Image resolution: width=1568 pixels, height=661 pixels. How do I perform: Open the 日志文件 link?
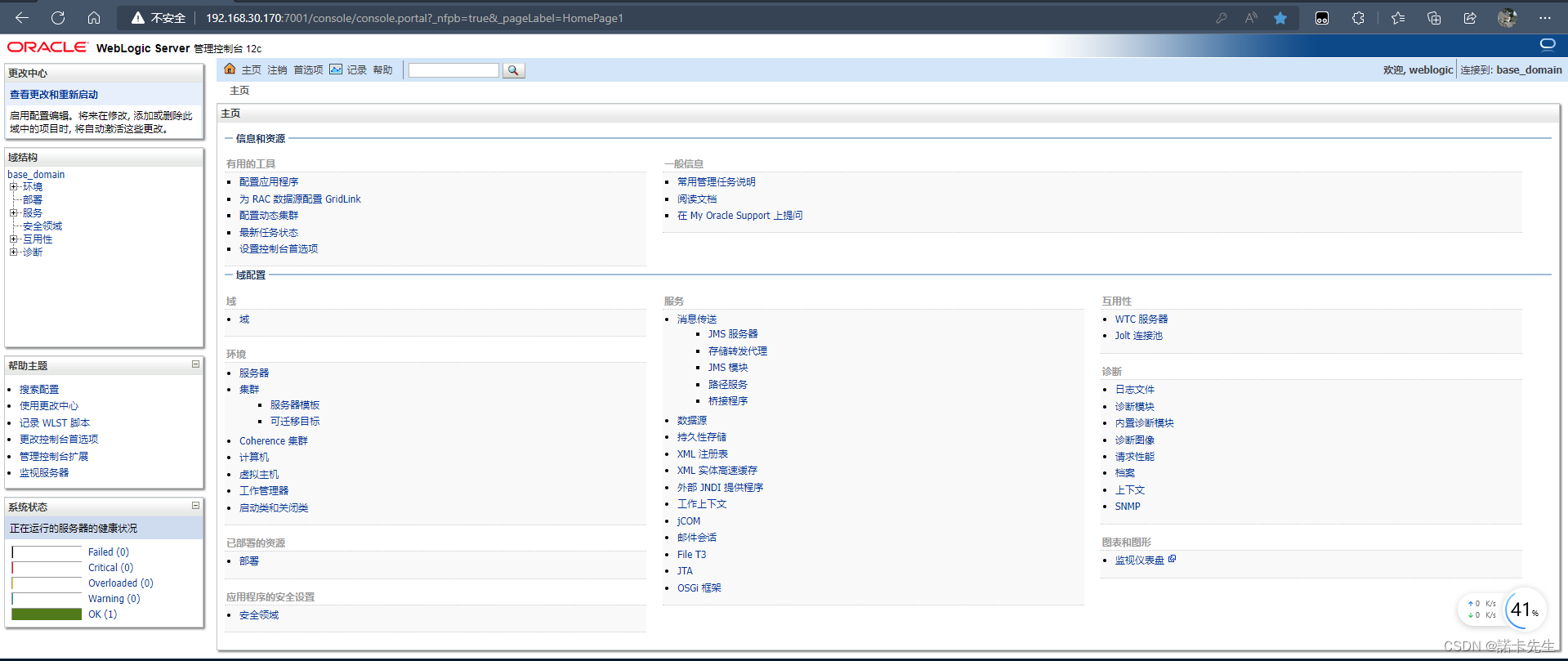click(x=1135, y=390)
